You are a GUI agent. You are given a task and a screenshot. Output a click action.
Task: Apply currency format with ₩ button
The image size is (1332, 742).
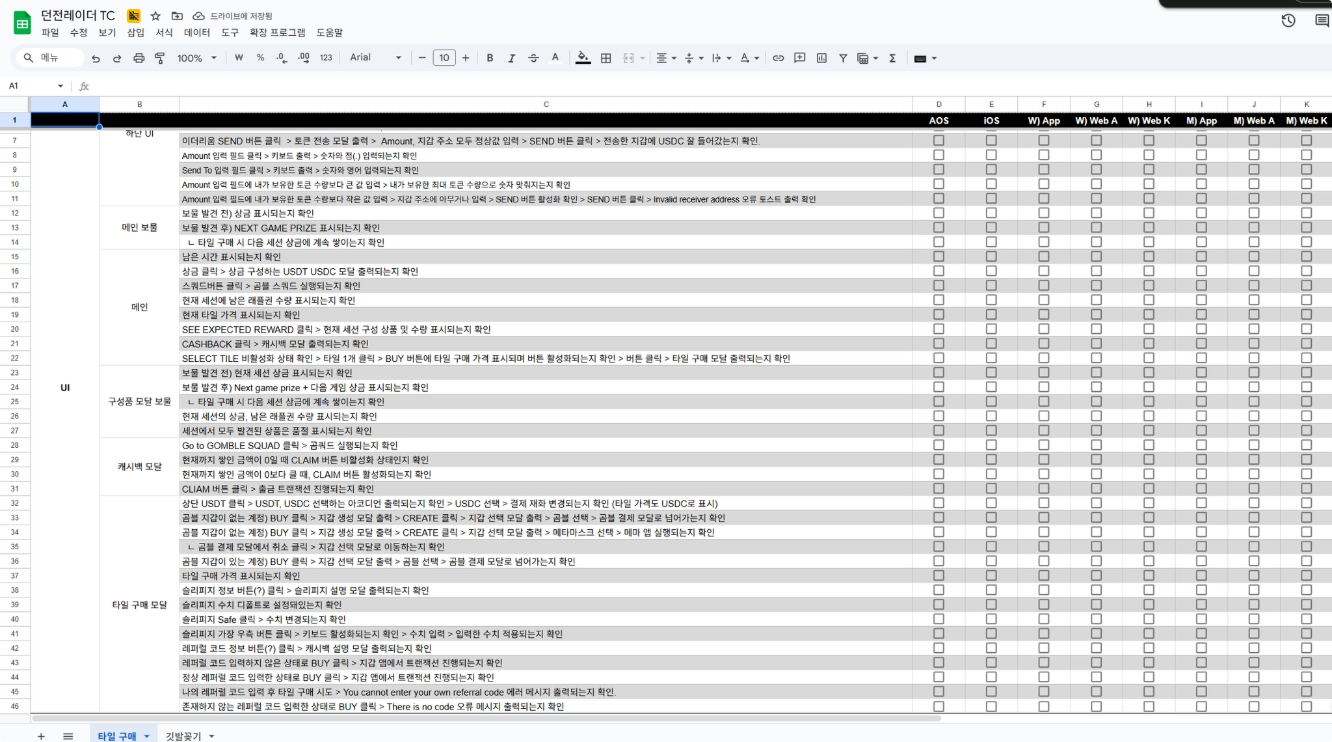click(239, 58)
